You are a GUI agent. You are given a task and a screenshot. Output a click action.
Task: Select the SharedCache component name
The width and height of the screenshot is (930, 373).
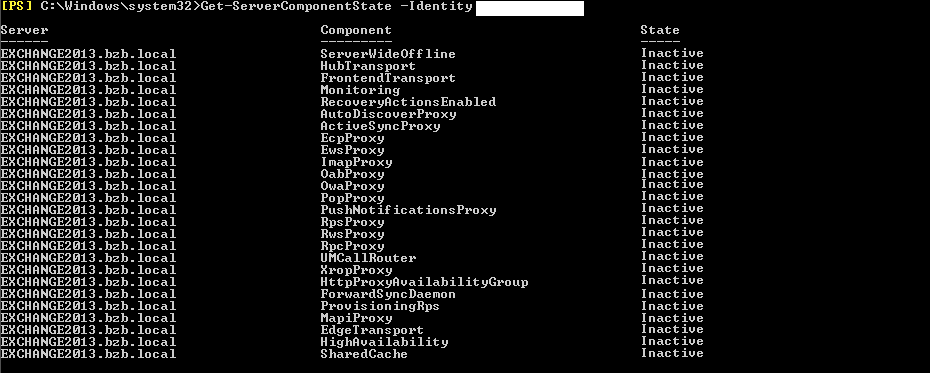coord(364,354)
